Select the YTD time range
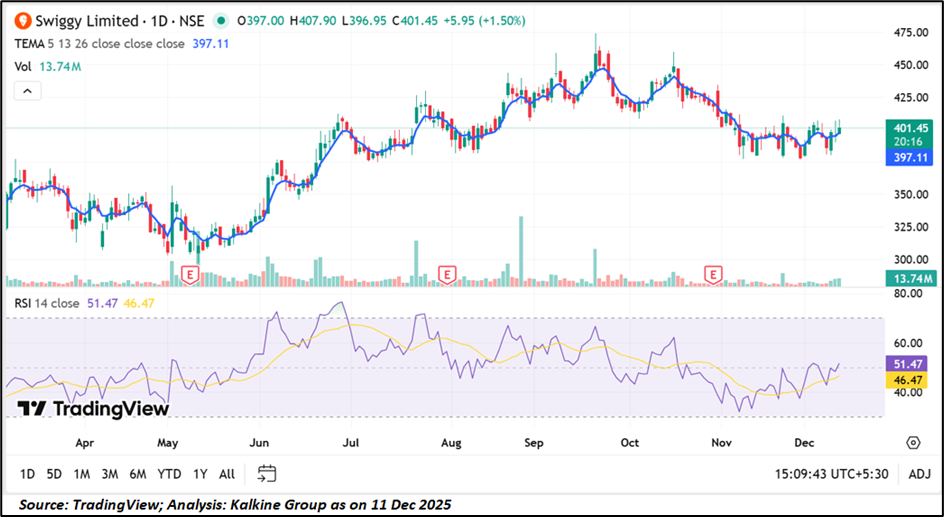944x517 pixels. point(169,473)
